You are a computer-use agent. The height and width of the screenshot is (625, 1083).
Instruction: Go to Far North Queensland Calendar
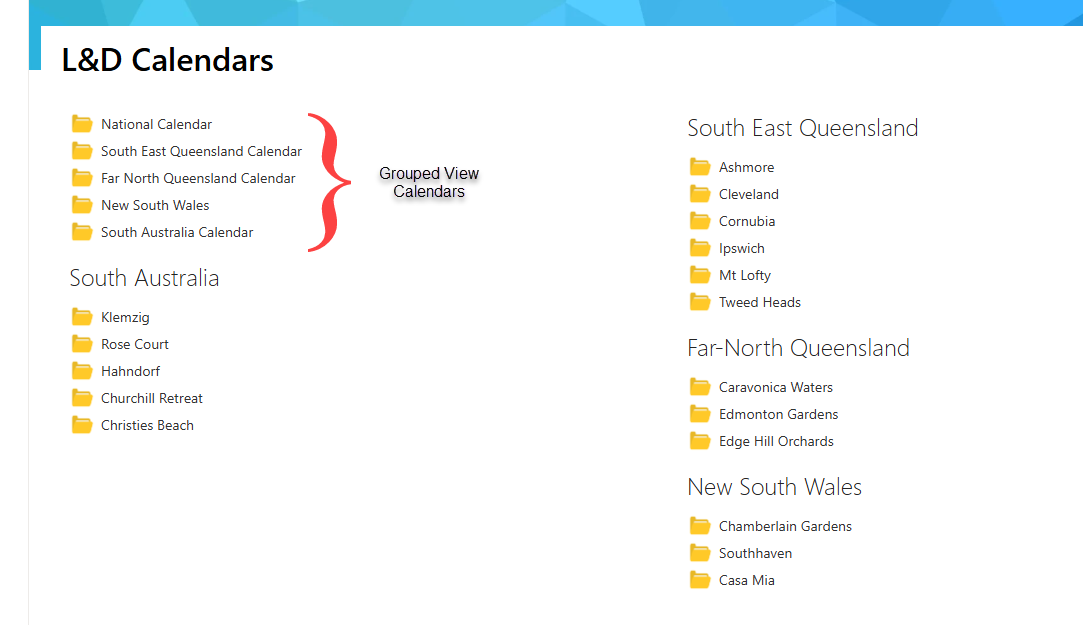[198, 178]
